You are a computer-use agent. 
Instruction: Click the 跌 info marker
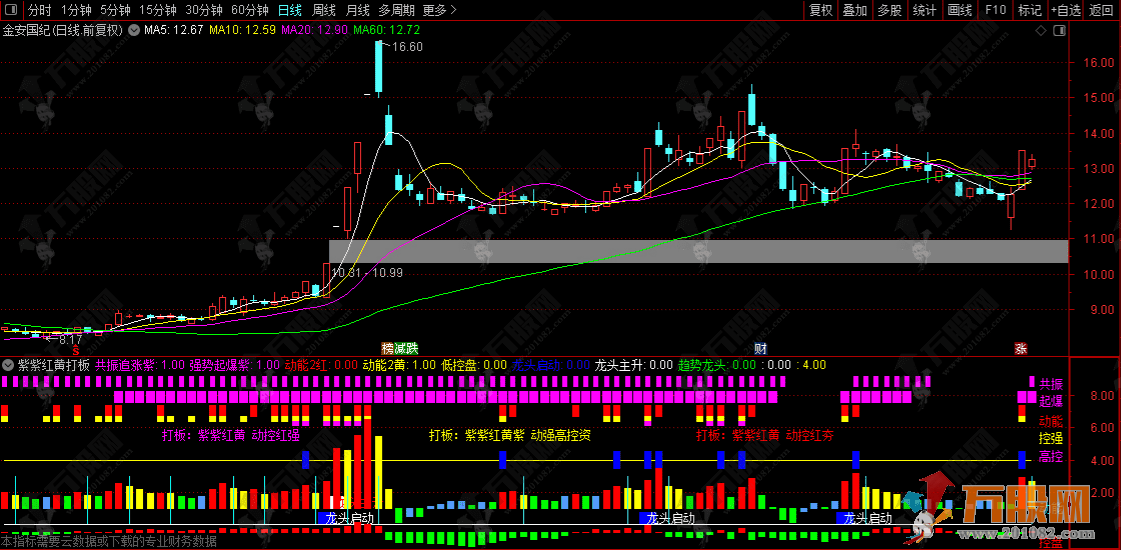(412, 349)
